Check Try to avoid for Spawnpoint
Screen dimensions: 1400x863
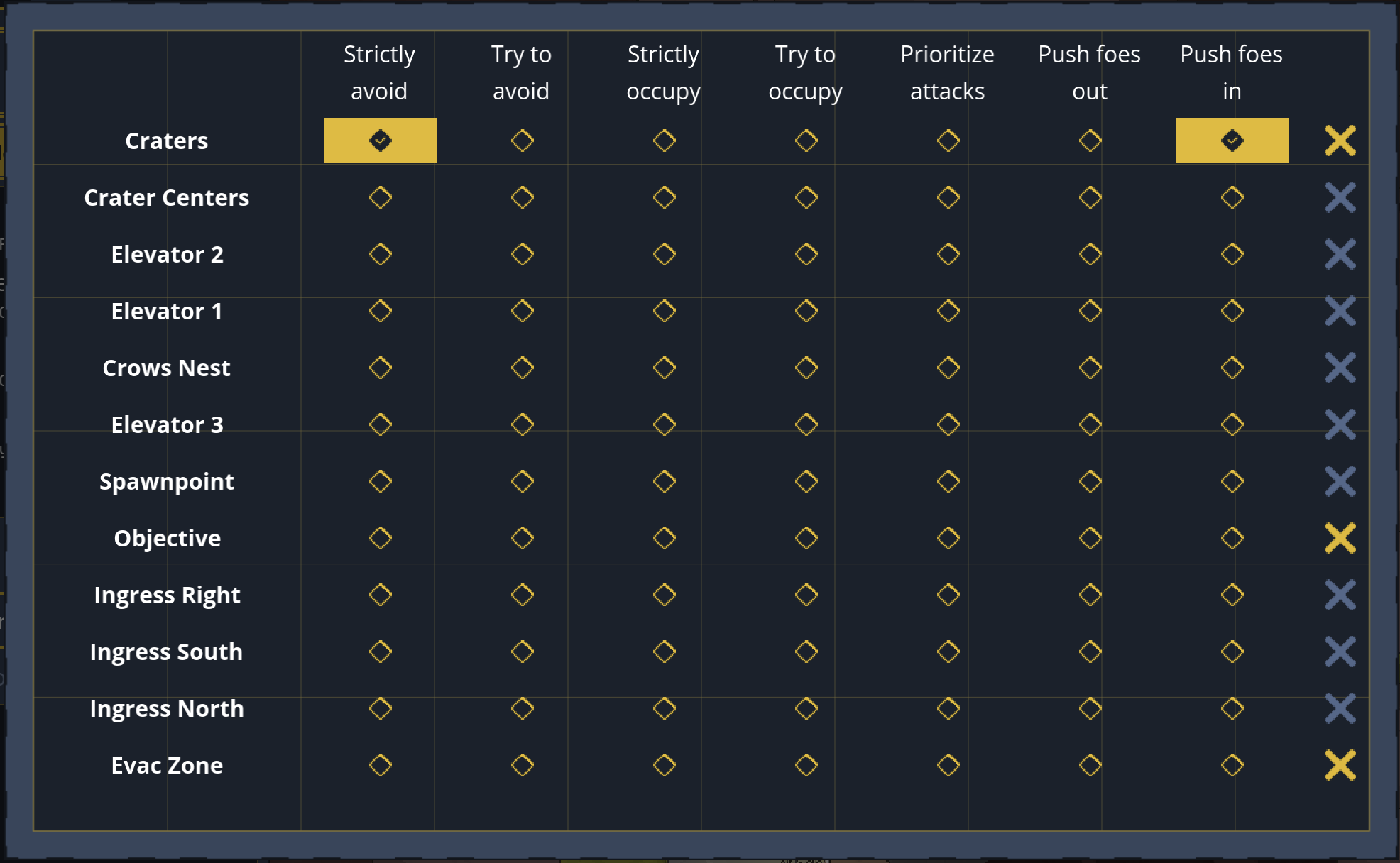click(x=523, y=481)
